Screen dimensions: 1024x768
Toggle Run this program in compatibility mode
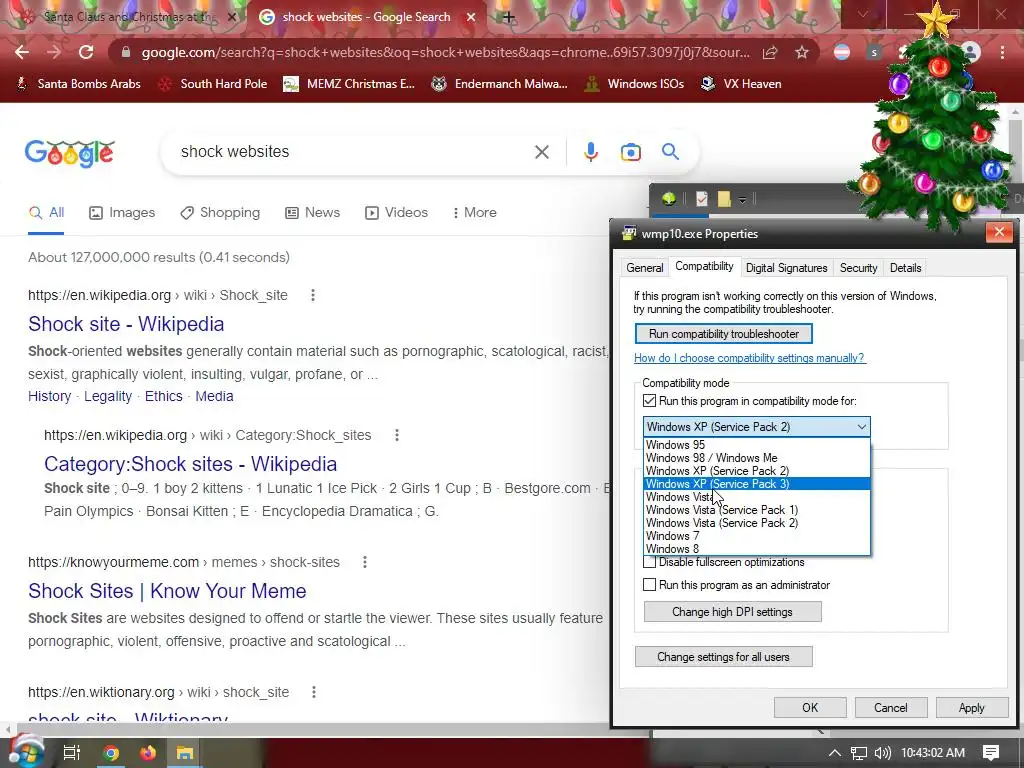(649, 400)
